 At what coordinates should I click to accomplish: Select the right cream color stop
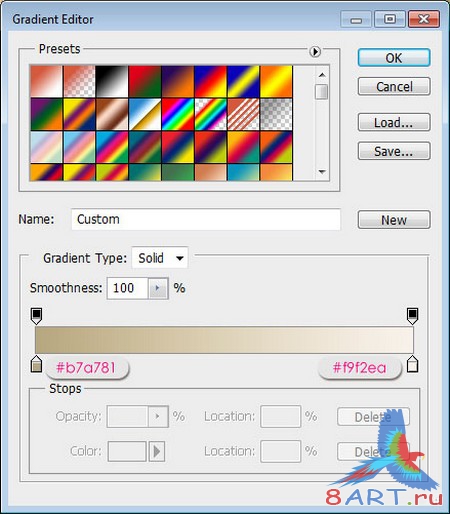[x=412, y=364]
